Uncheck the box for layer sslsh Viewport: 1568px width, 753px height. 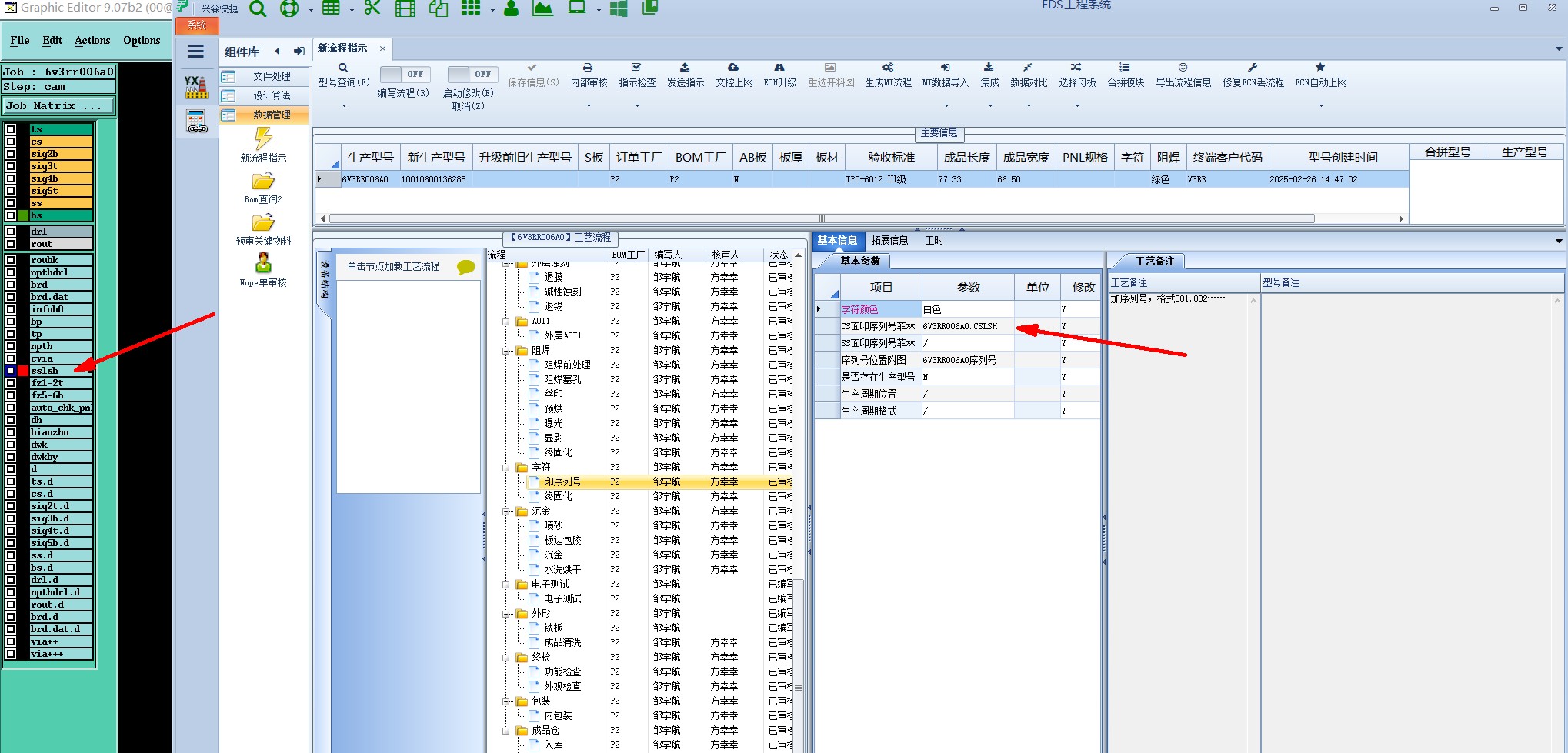click(x=11, y=371)
